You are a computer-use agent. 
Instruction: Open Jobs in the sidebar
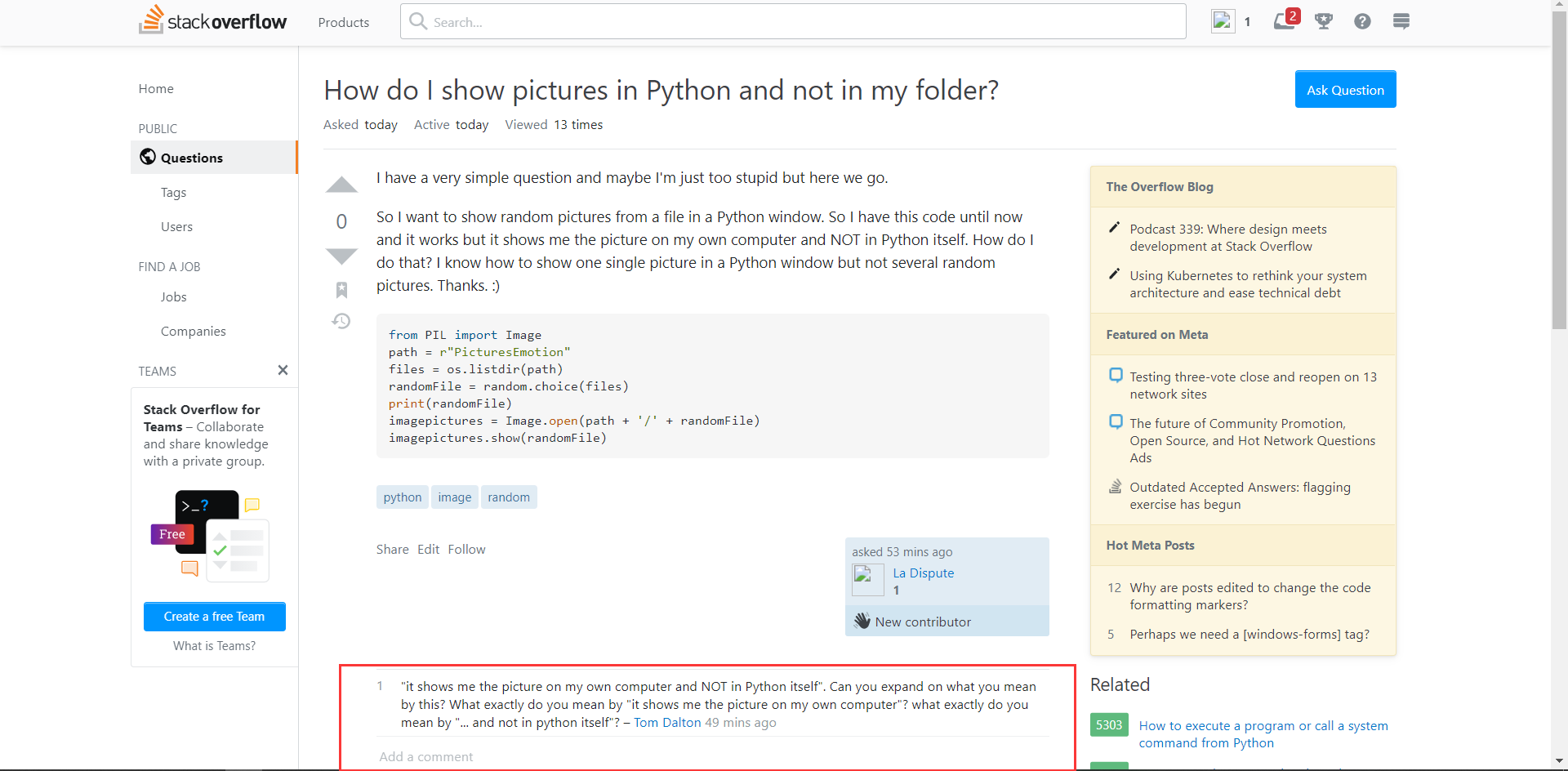(x=173, y=296)
